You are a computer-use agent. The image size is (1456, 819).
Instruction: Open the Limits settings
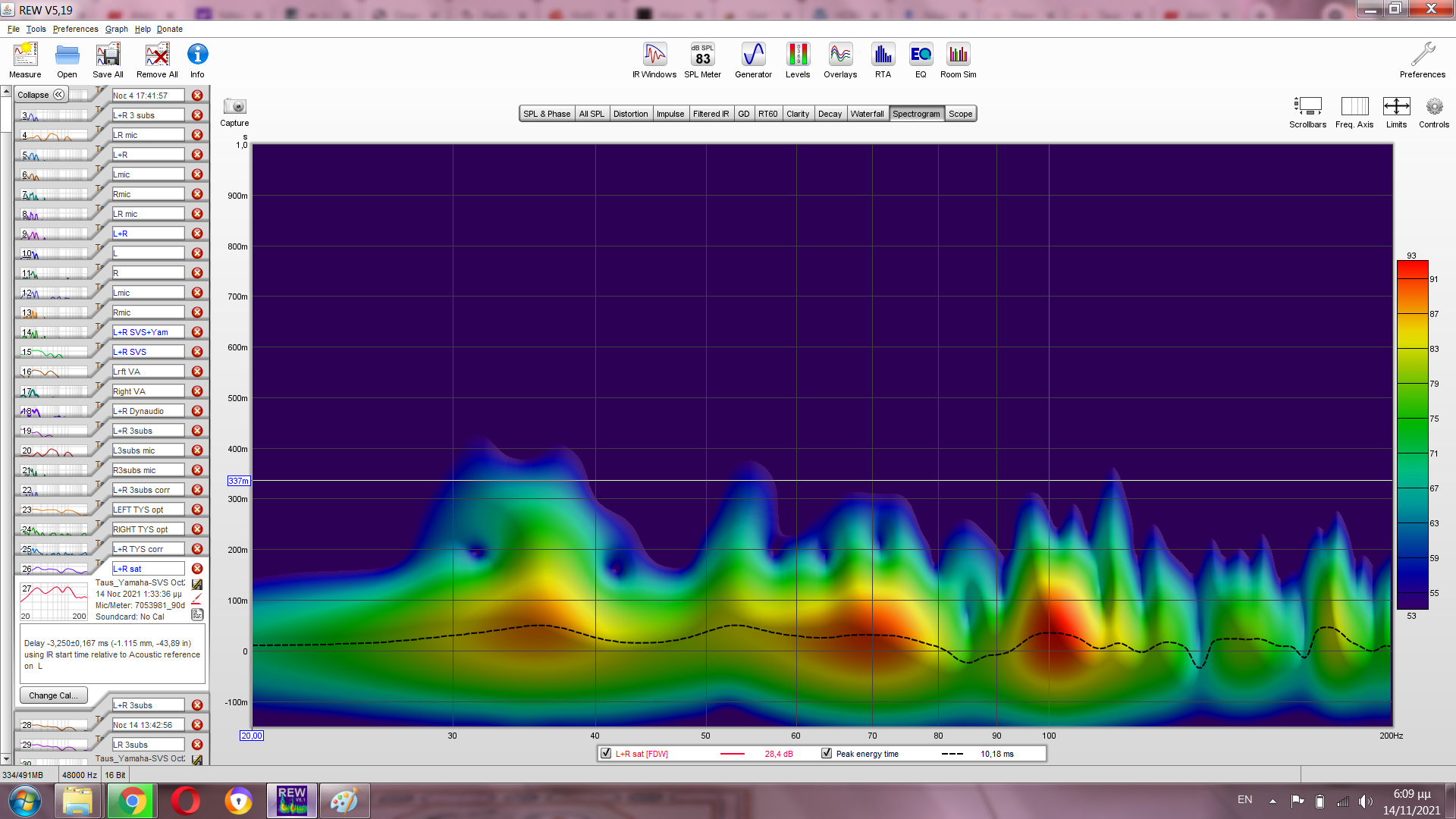point(1396,107)
